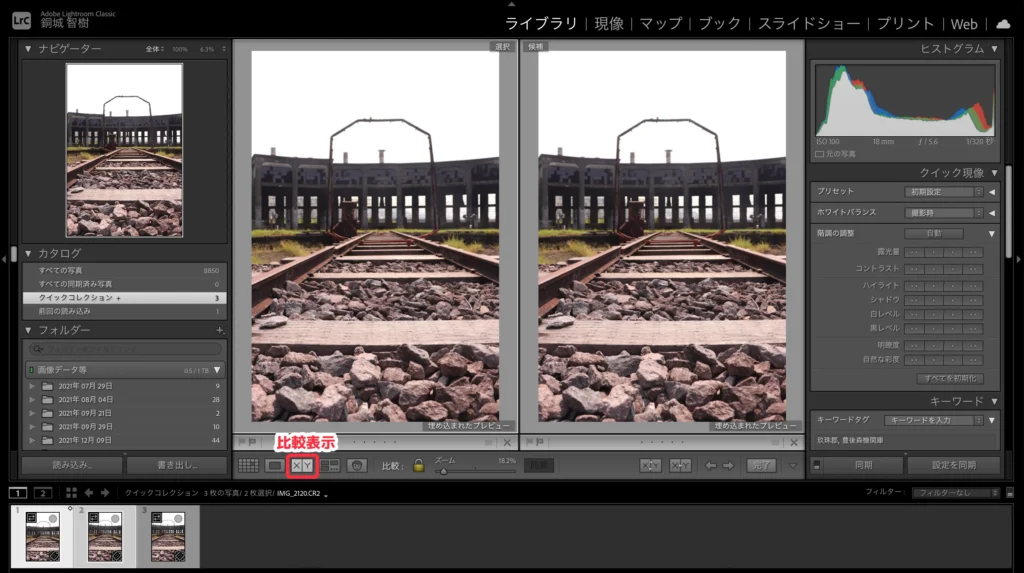Select the third filmstrip thumbnail
The width and height of the screenshot is (1024, 573).
point(167,537)
